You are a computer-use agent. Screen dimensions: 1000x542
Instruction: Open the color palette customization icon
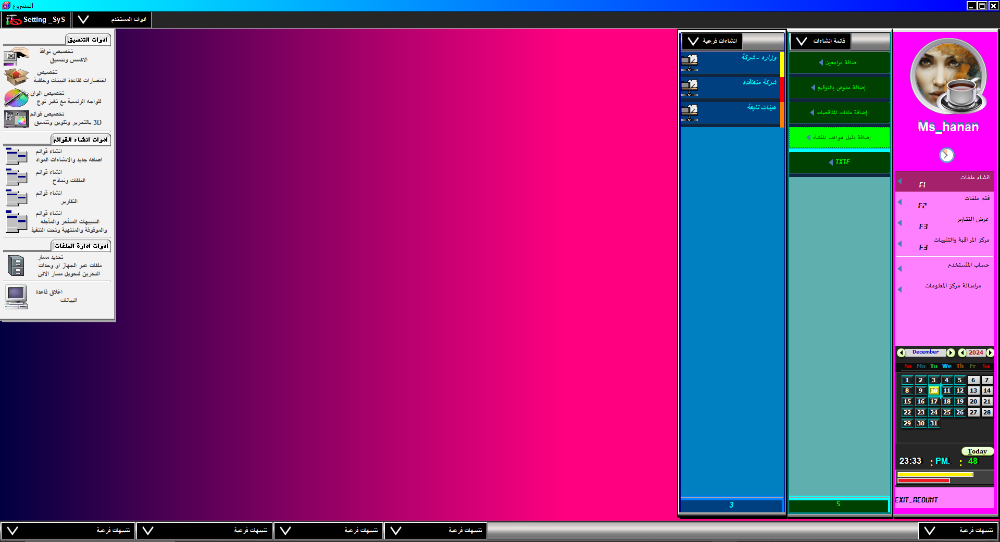point(16,98)
